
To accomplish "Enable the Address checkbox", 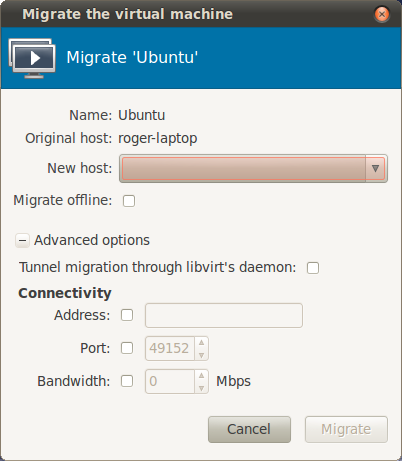I will 127,315.
